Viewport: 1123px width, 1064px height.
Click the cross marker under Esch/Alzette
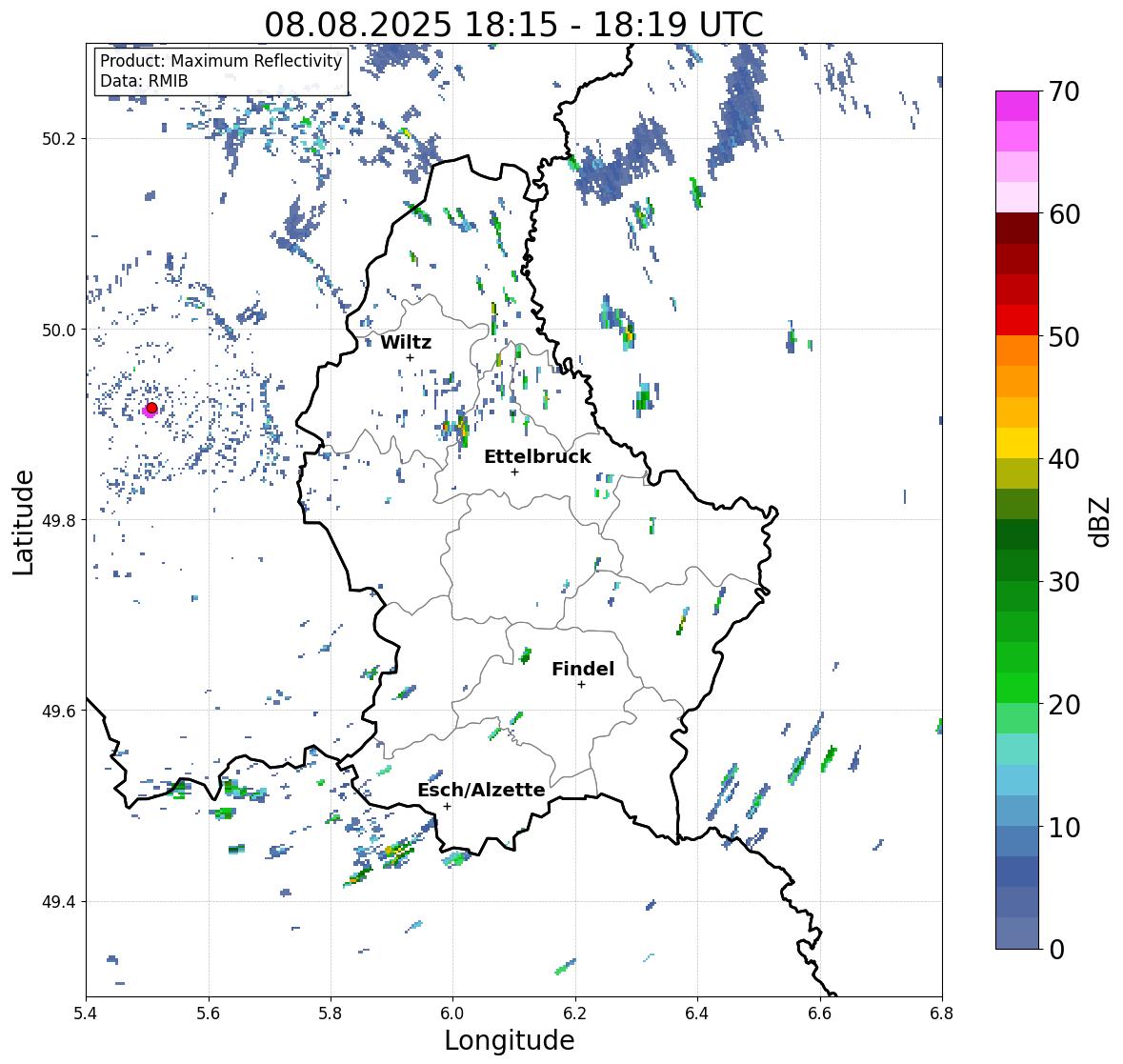(447, 806)
